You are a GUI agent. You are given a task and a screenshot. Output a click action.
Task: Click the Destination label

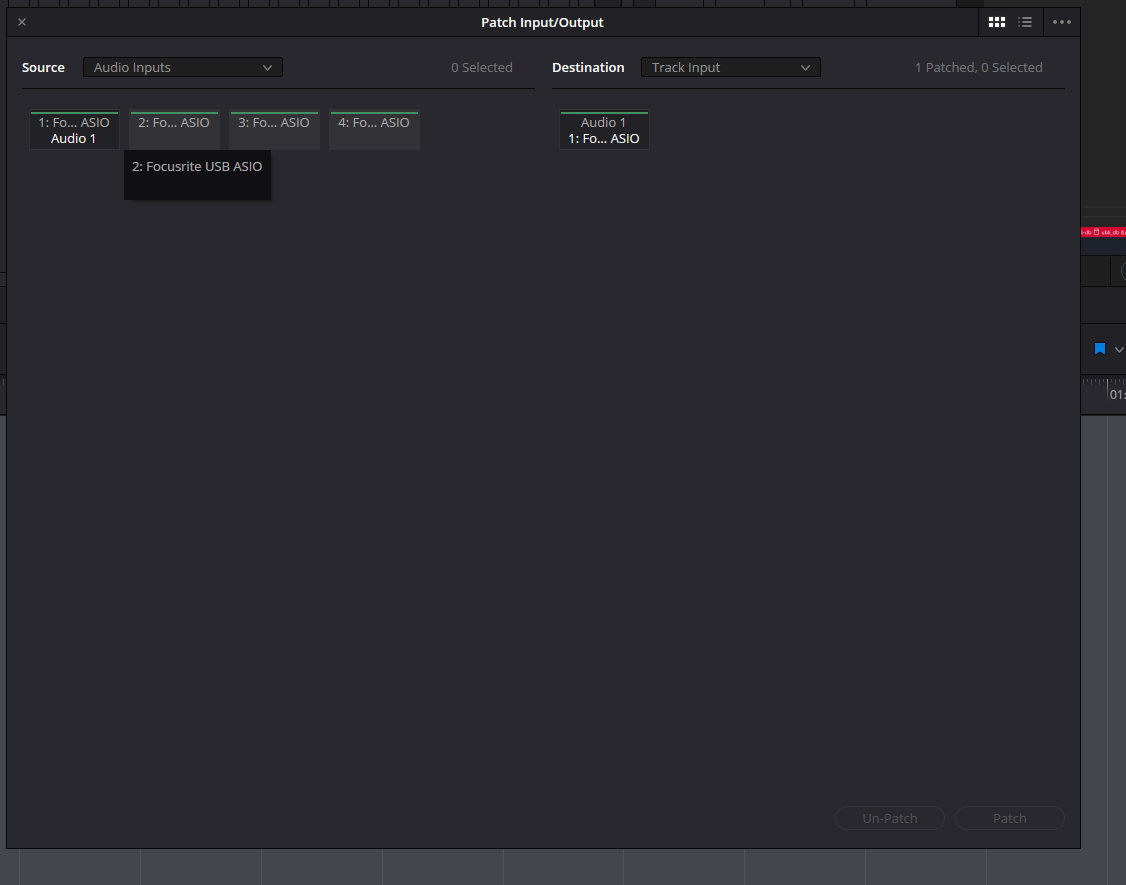click(588, 67)
